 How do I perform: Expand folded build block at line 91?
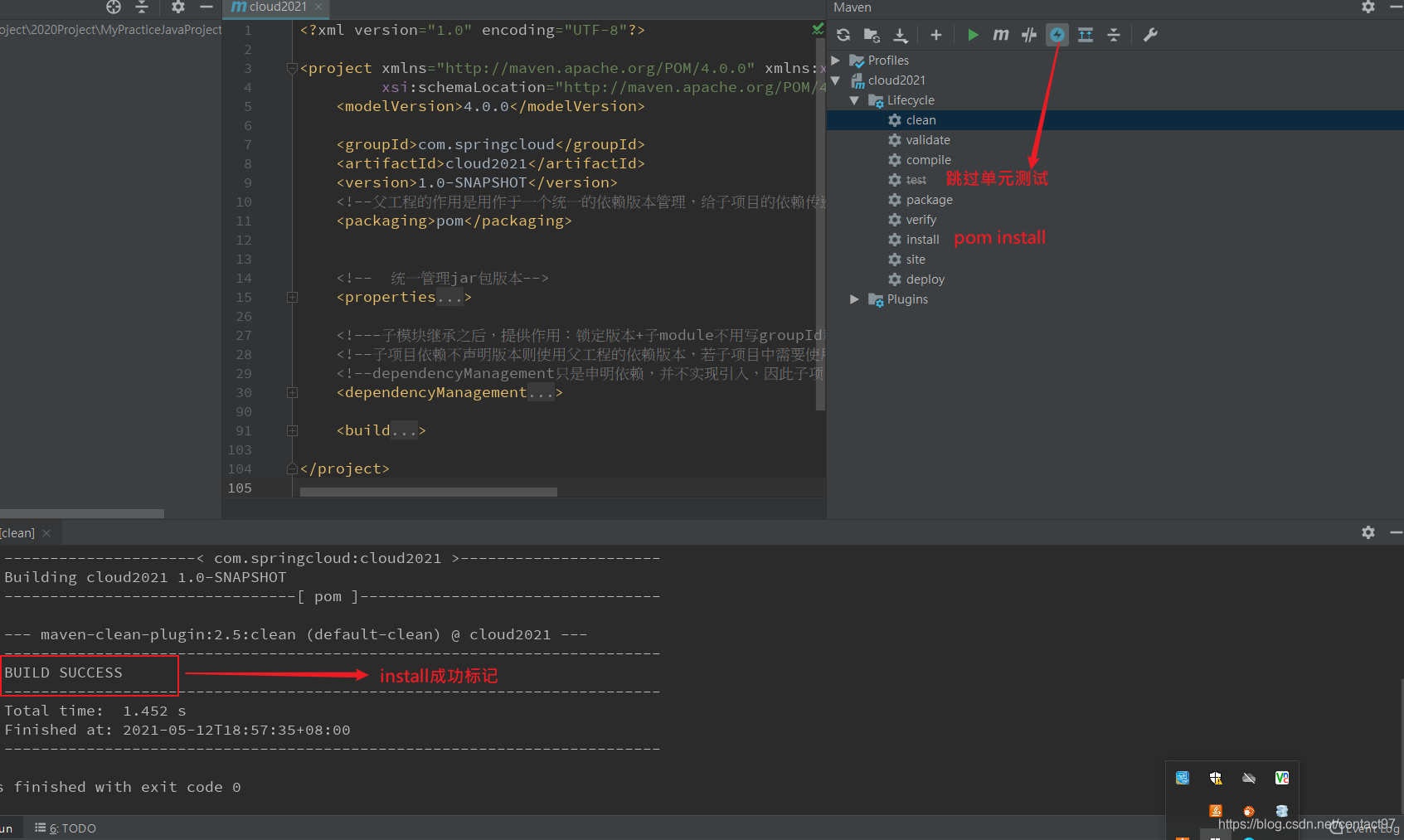(292, 430)
